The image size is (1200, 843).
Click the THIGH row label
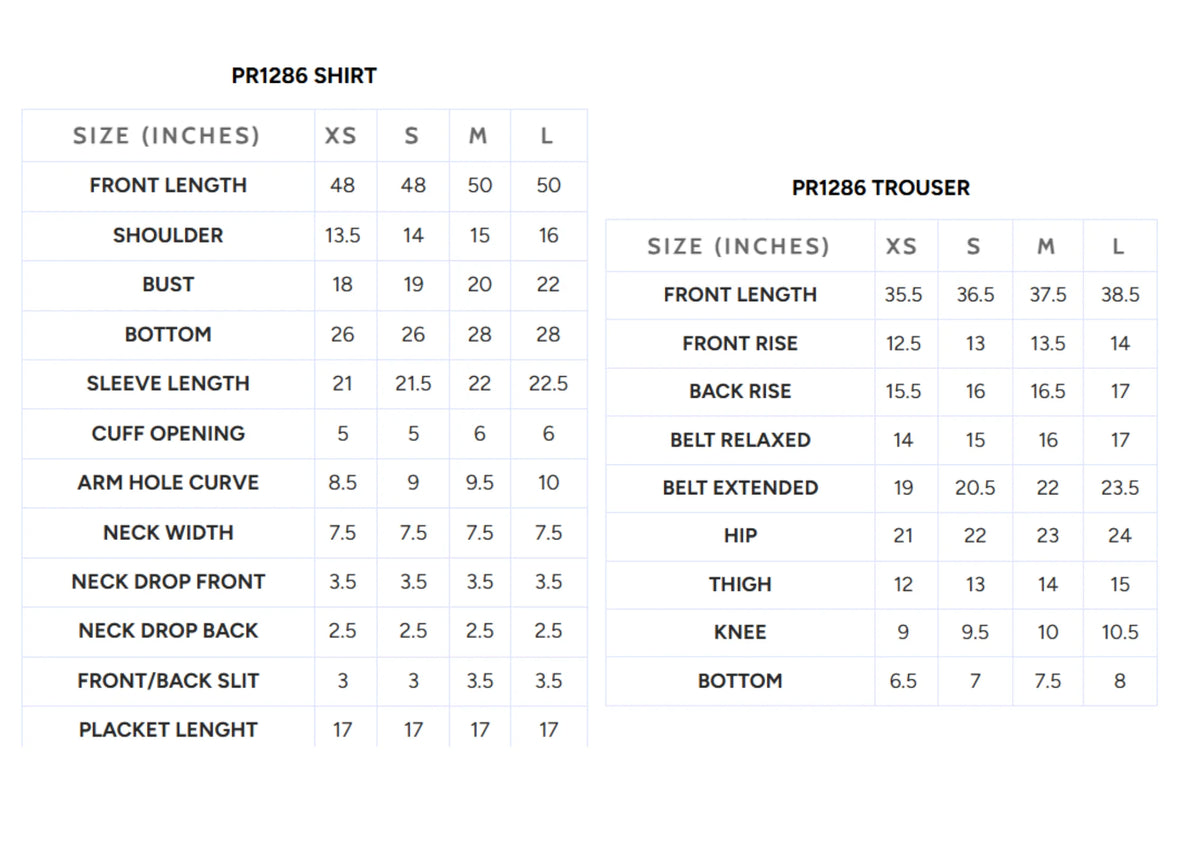[x=740, y=584]
